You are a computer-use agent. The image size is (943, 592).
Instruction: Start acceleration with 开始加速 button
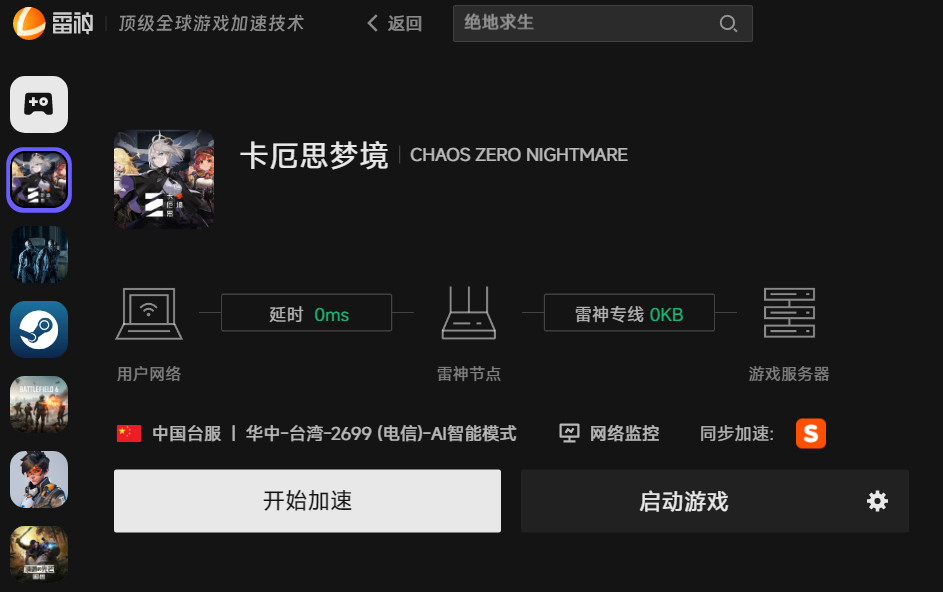tap(307, 501)
